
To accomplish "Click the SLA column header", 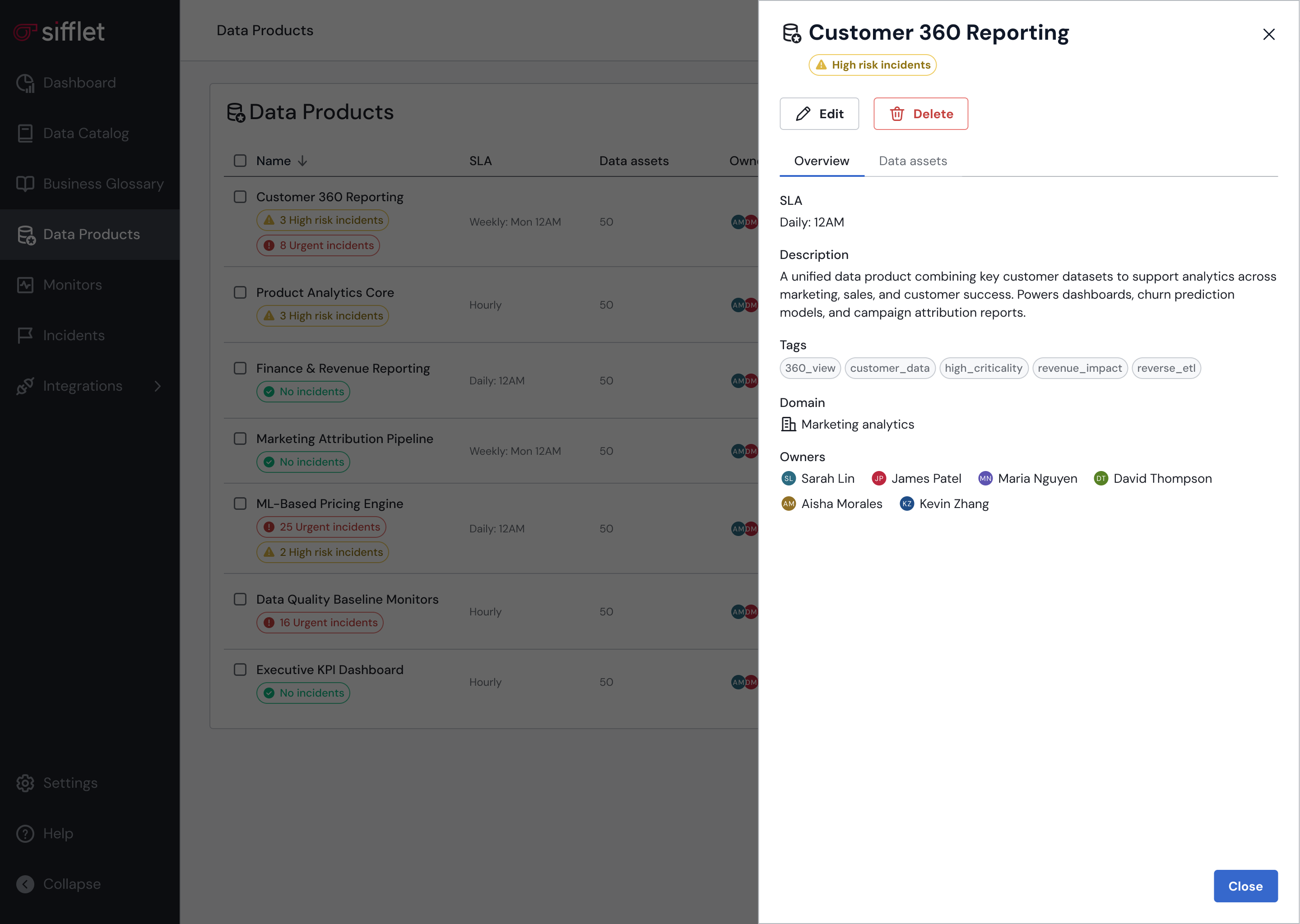I will tap(480, 161).
